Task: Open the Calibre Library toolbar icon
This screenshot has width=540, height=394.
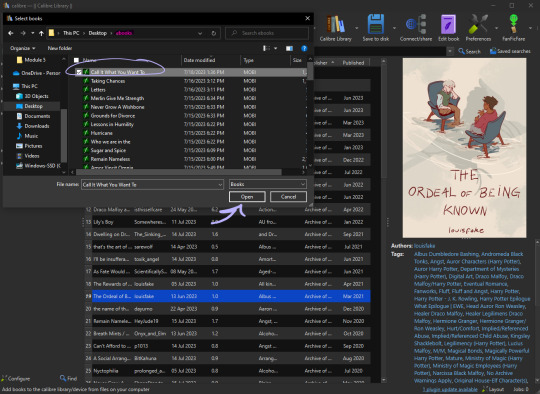Action: 335,28
